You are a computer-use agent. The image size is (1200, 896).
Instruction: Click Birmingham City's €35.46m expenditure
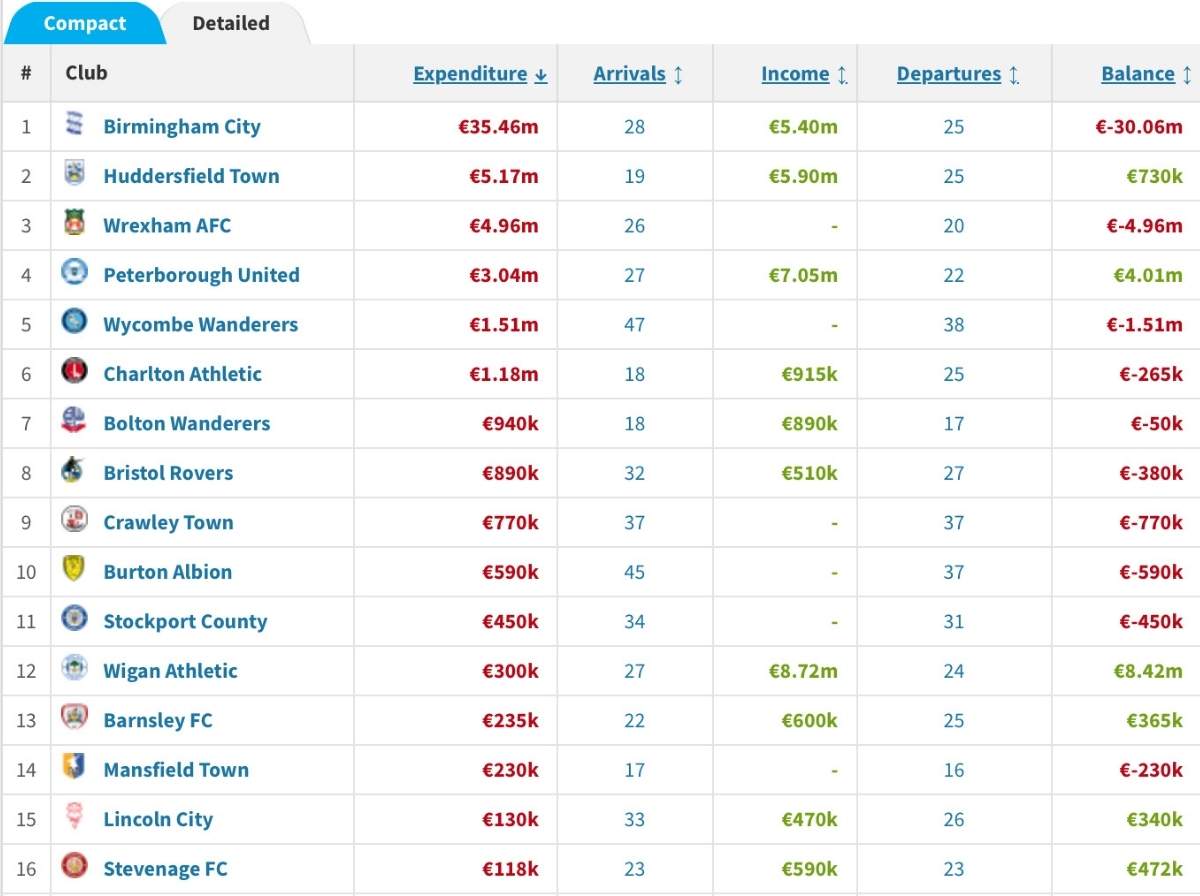click(497, 127)
